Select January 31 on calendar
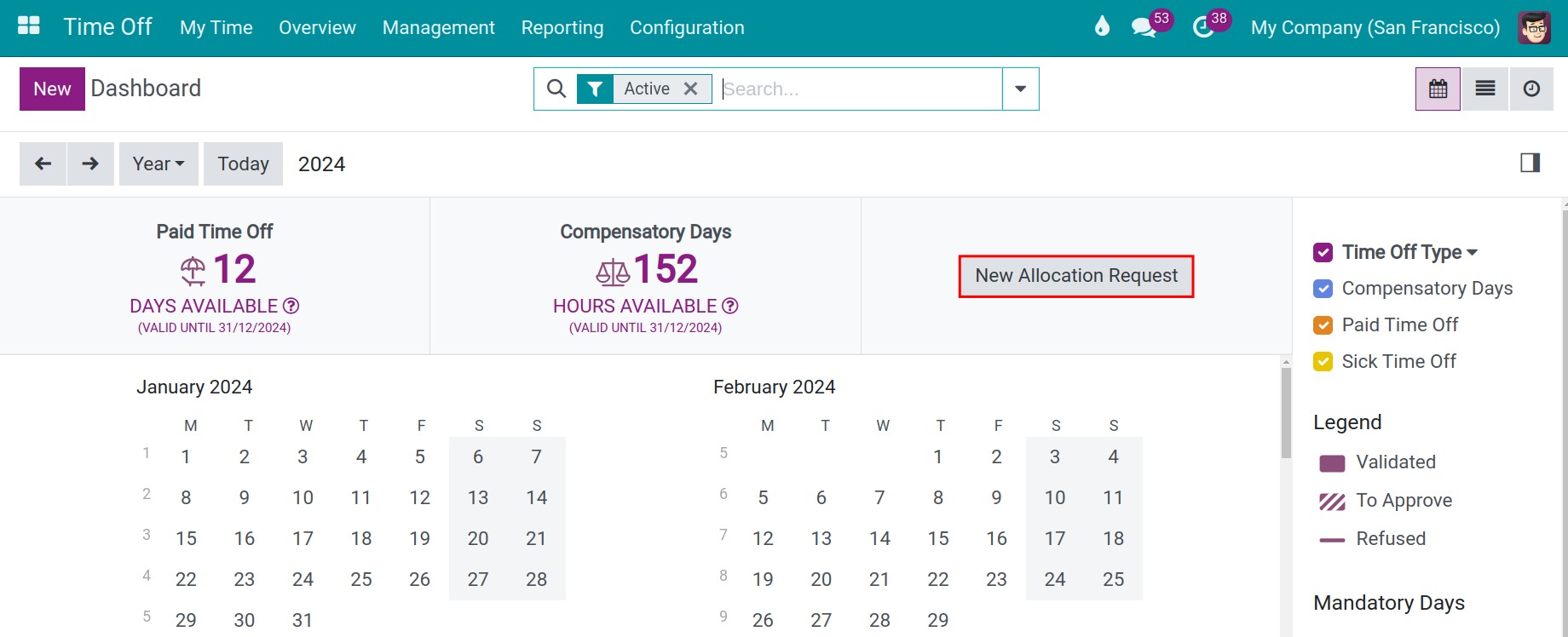Image resolution: width=1568 pixels, height=637 pixels. [303, 621]
